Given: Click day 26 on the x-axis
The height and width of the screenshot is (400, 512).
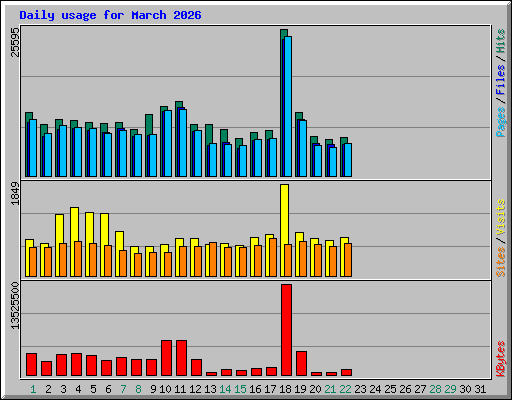Looking at the screenshot, I should pos(405,389).
